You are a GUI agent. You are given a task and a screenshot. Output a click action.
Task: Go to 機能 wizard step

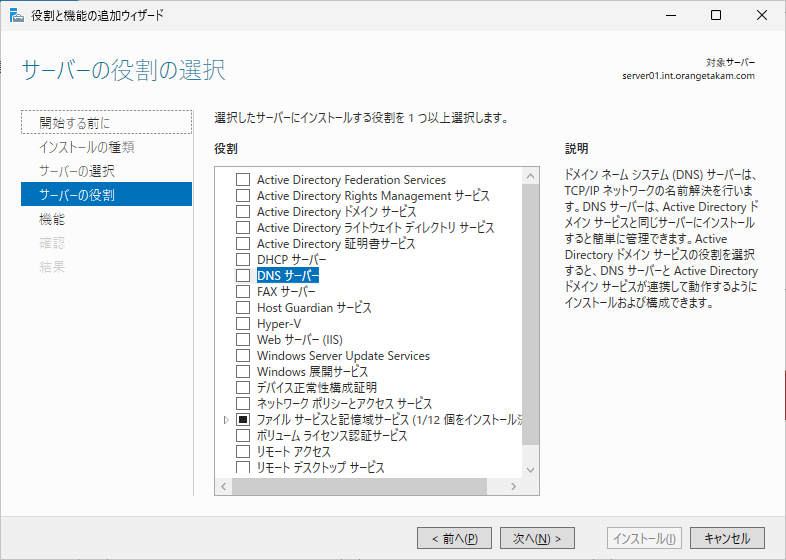coord(106,219)
